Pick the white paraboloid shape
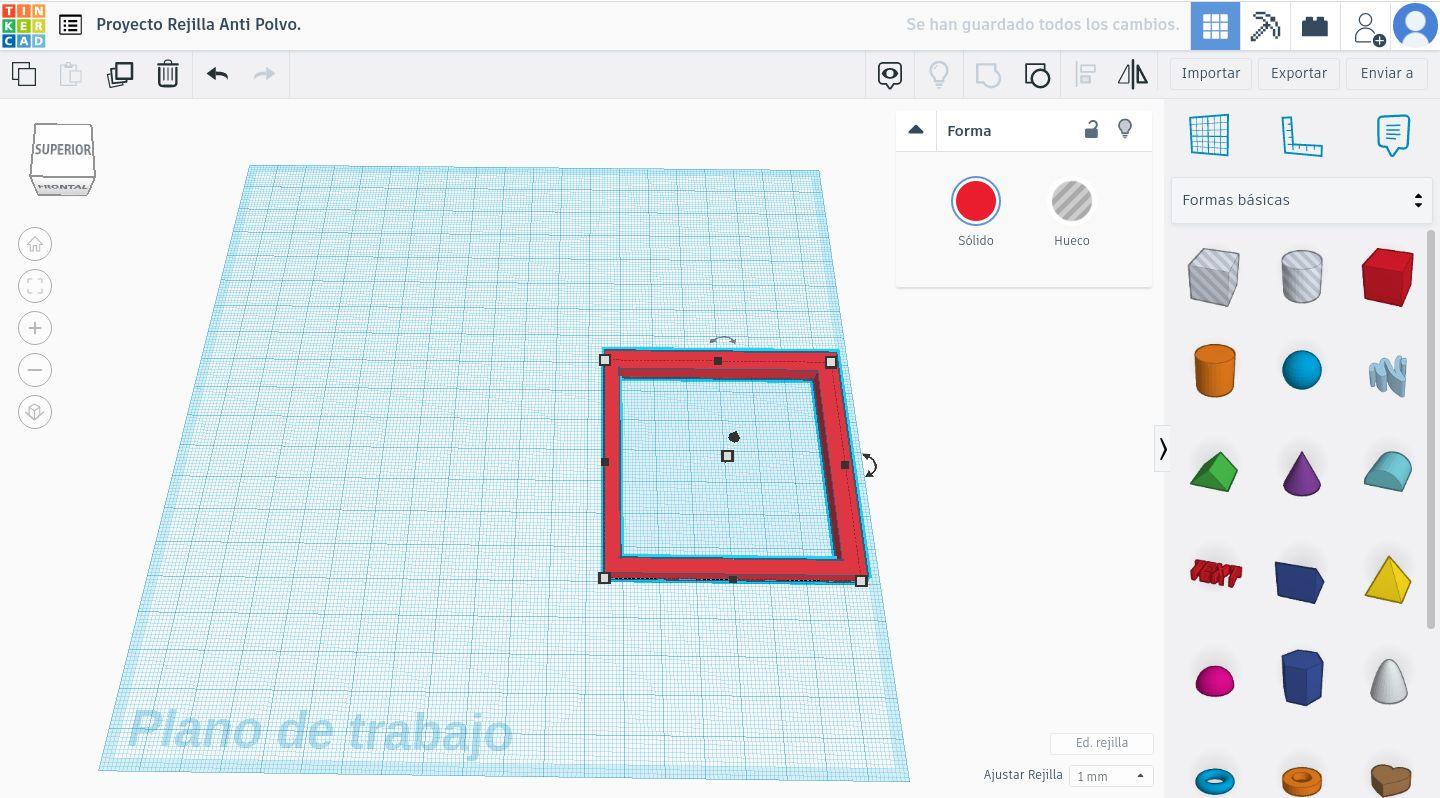 (1388, 680)
